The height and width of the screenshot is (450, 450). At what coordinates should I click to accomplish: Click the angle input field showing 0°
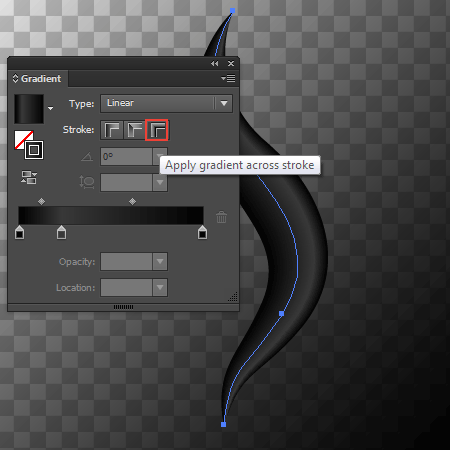click(127, 157)
